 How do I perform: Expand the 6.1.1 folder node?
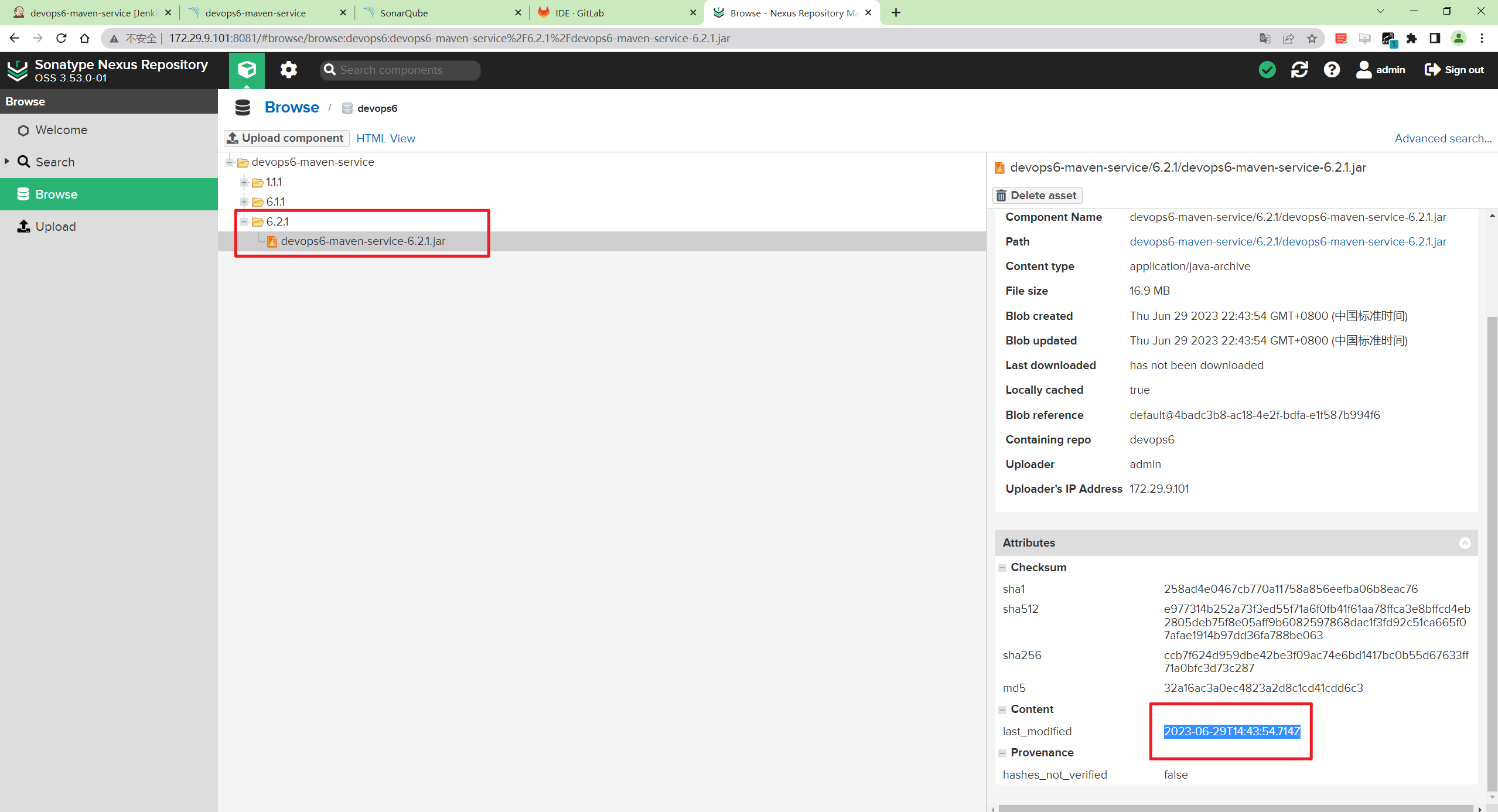pyautogui.click(x=244, y=202)
